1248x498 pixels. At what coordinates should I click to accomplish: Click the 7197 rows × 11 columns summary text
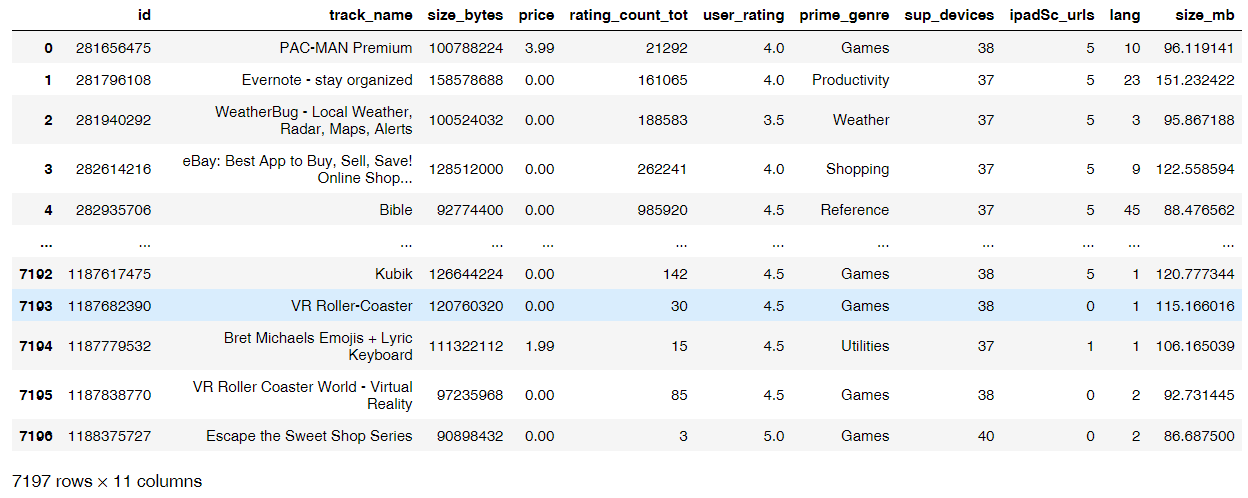coord(107,481)
